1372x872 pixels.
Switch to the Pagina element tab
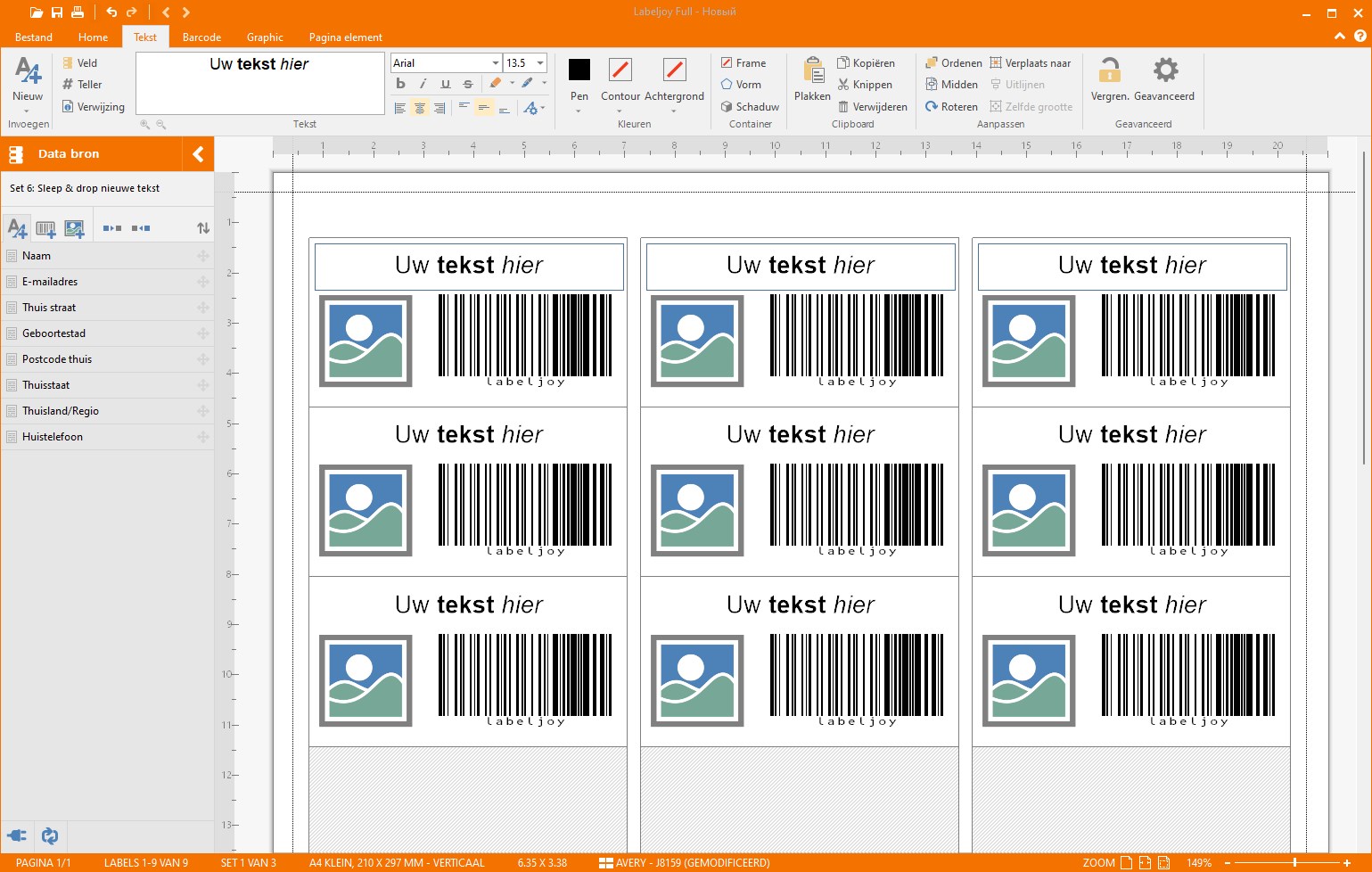(345, 37)
